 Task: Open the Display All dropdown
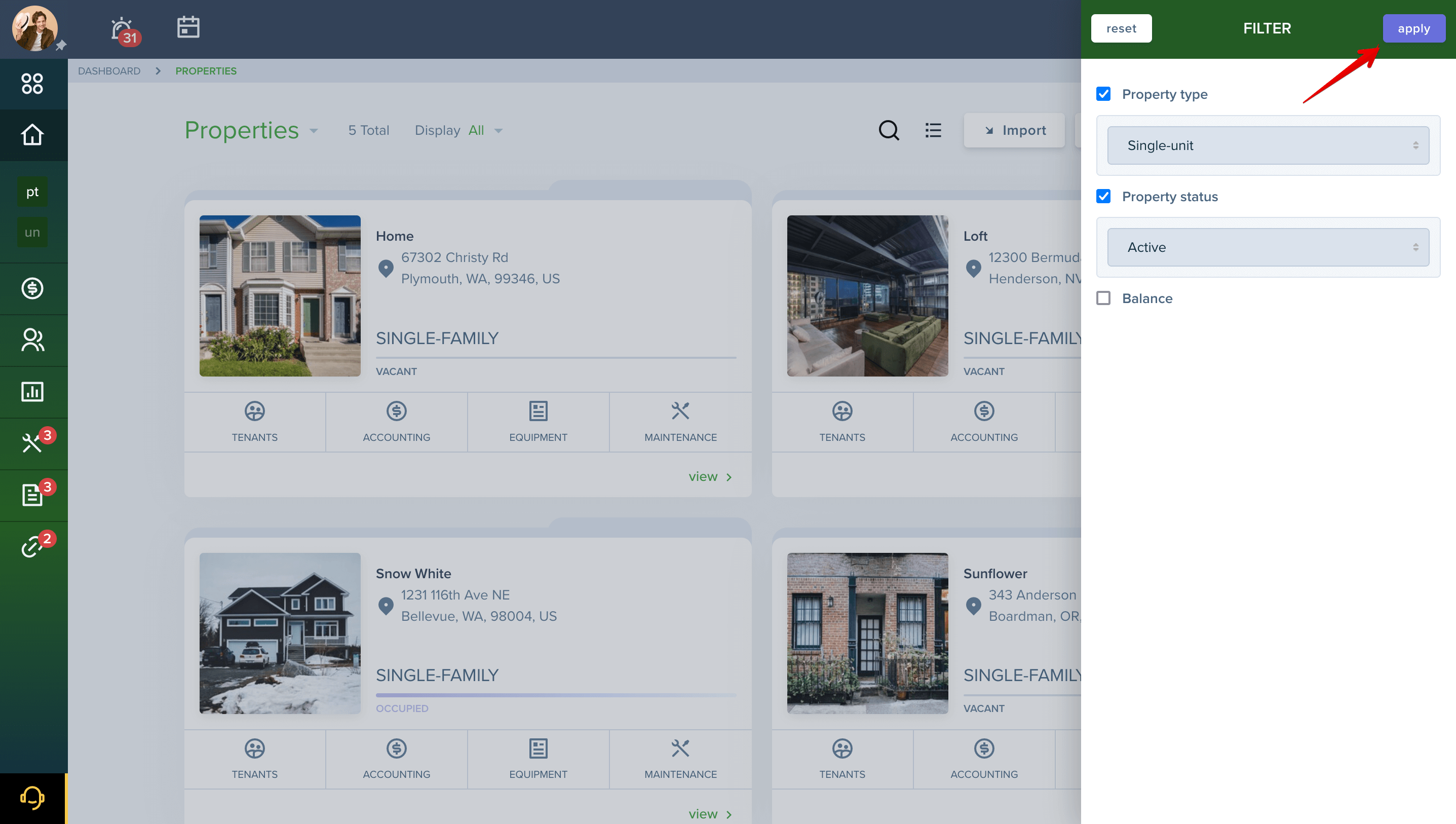pos(459,131)
